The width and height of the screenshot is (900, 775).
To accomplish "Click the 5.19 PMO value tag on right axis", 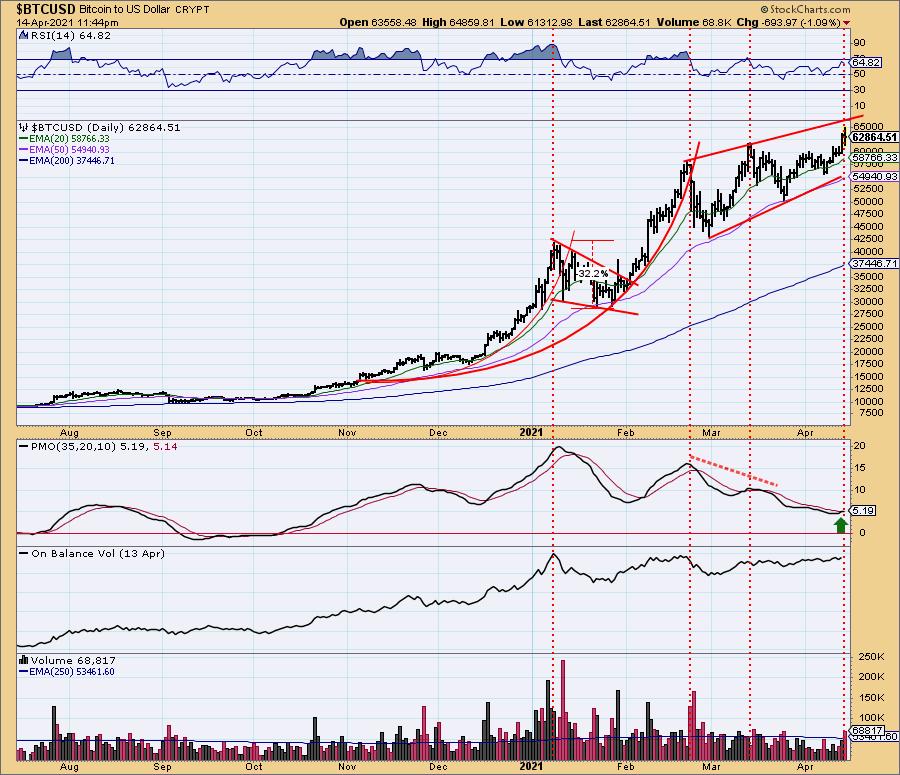I will tap(864, 510).
